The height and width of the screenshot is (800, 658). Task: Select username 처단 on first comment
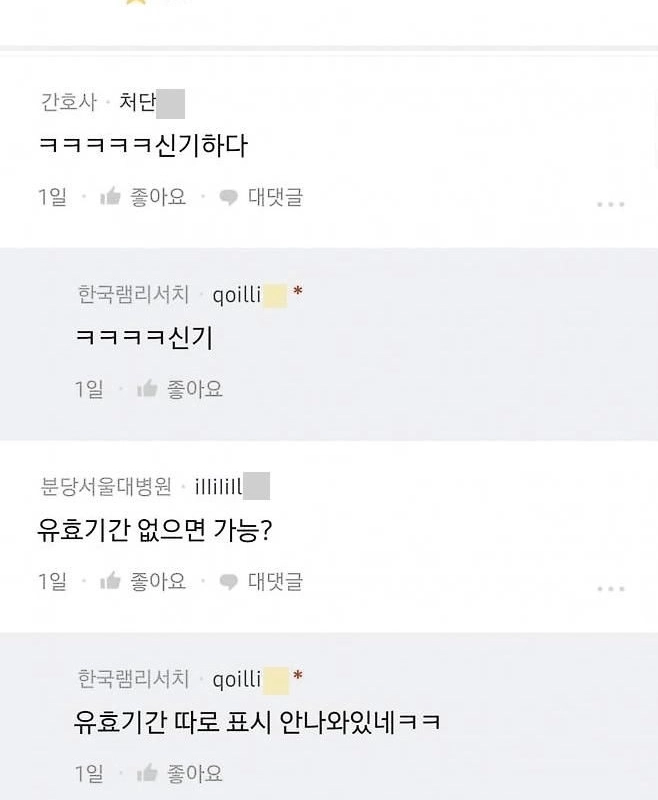coord(138,102)
